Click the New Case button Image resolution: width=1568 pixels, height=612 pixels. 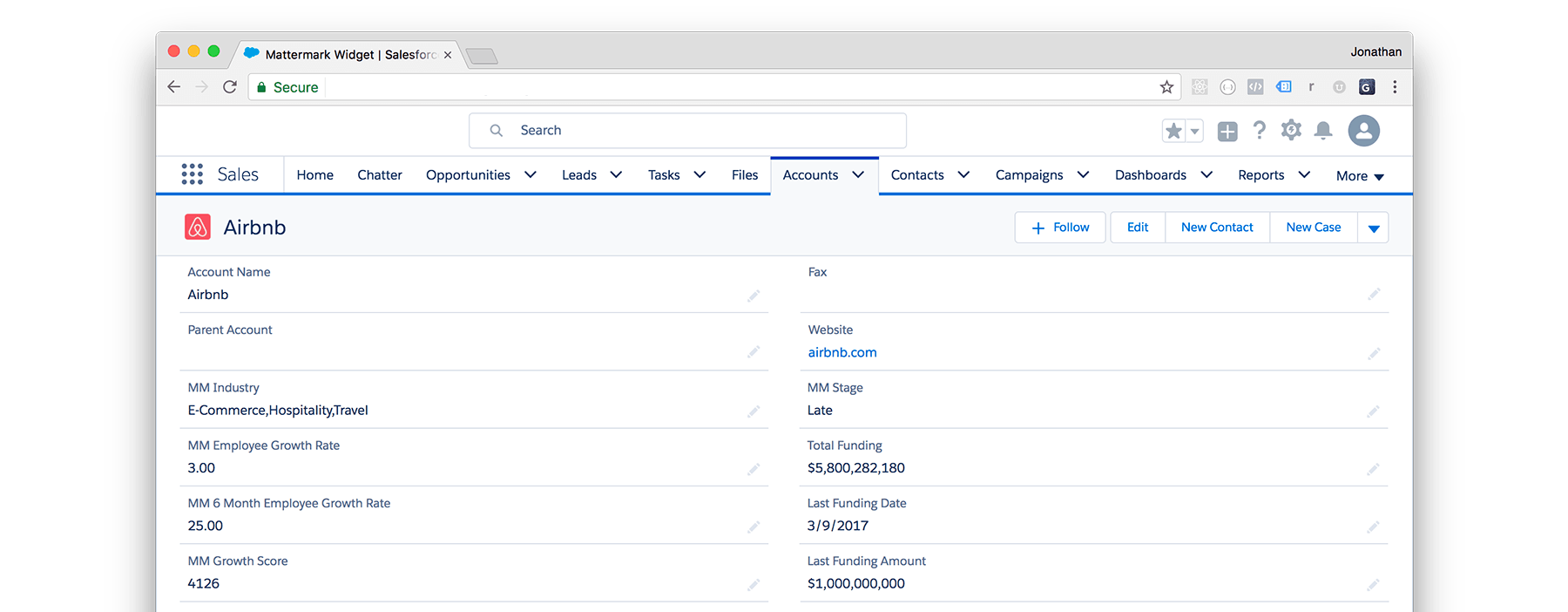click(1314, 228)
